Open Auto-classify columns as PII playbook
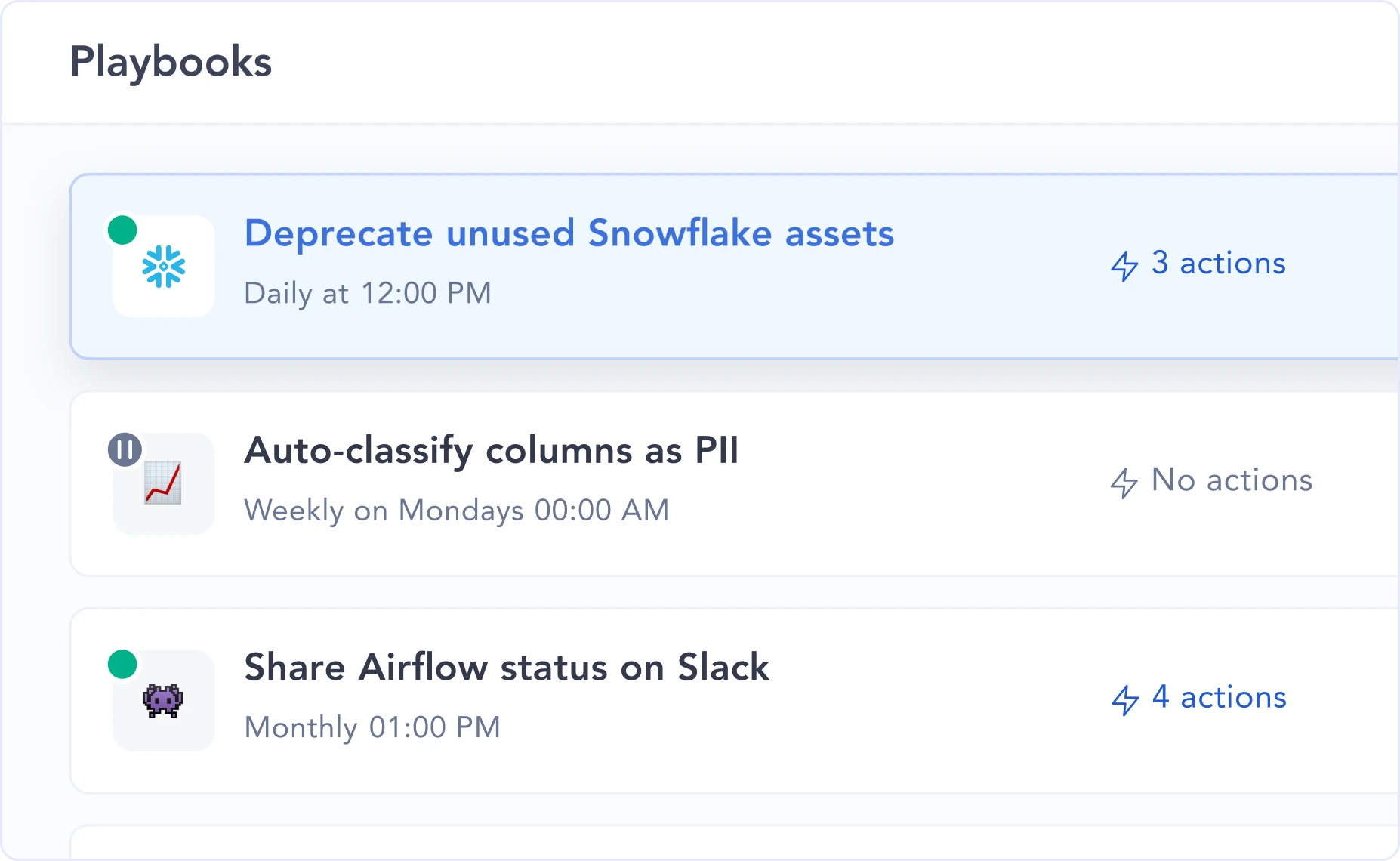This screenshot has height=861, width=1400. click(491, 451)
